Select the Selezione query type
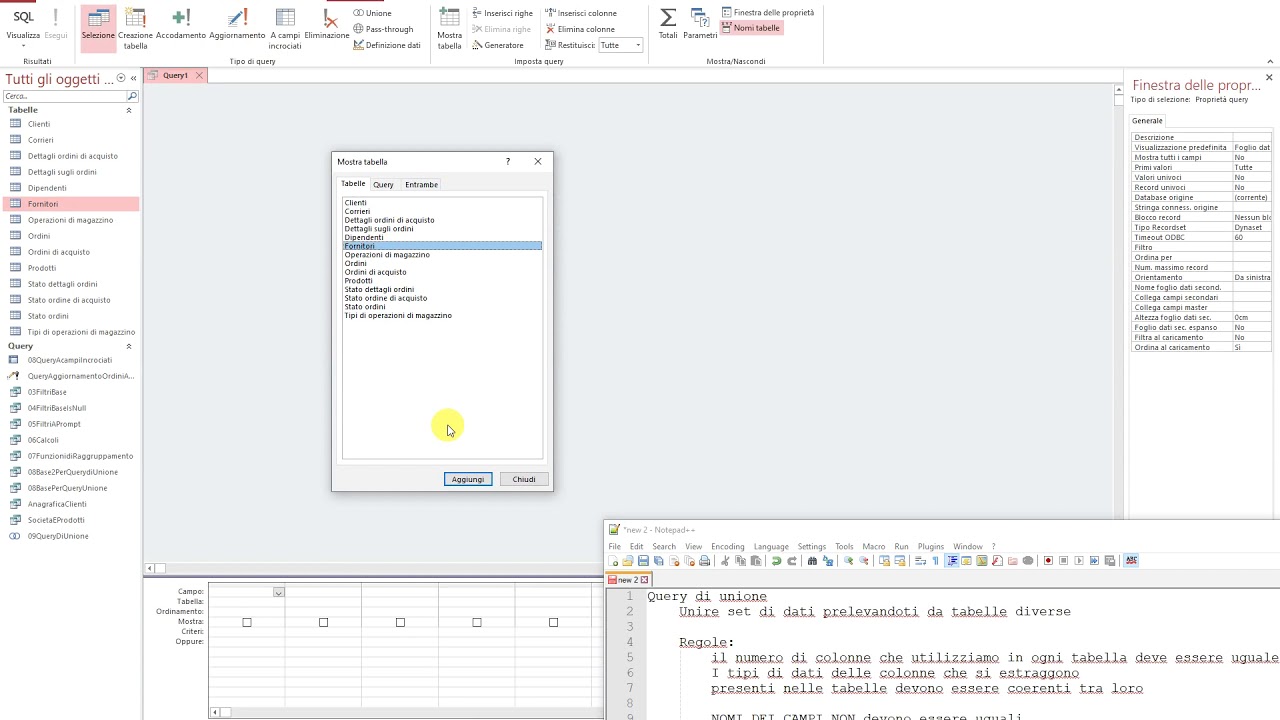1280x720 pixels. pyautogui.click(x=98, y=26)
